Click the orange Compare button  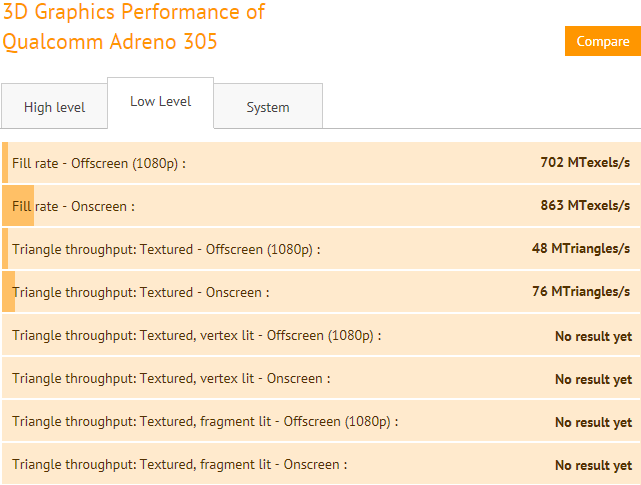[x=603, y=41]
